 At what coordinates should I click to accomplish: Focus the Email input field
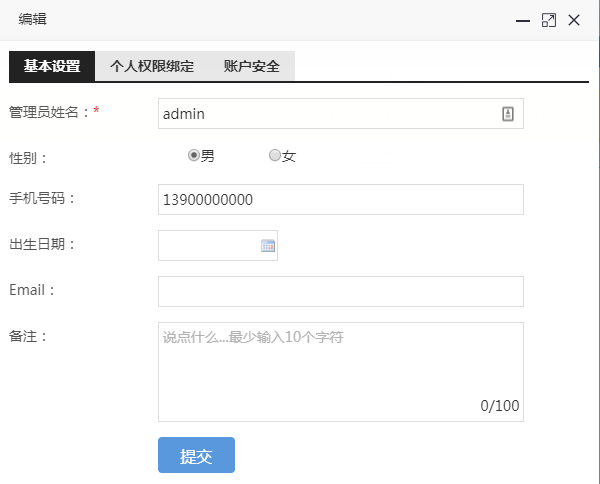(x=341, y=291)
